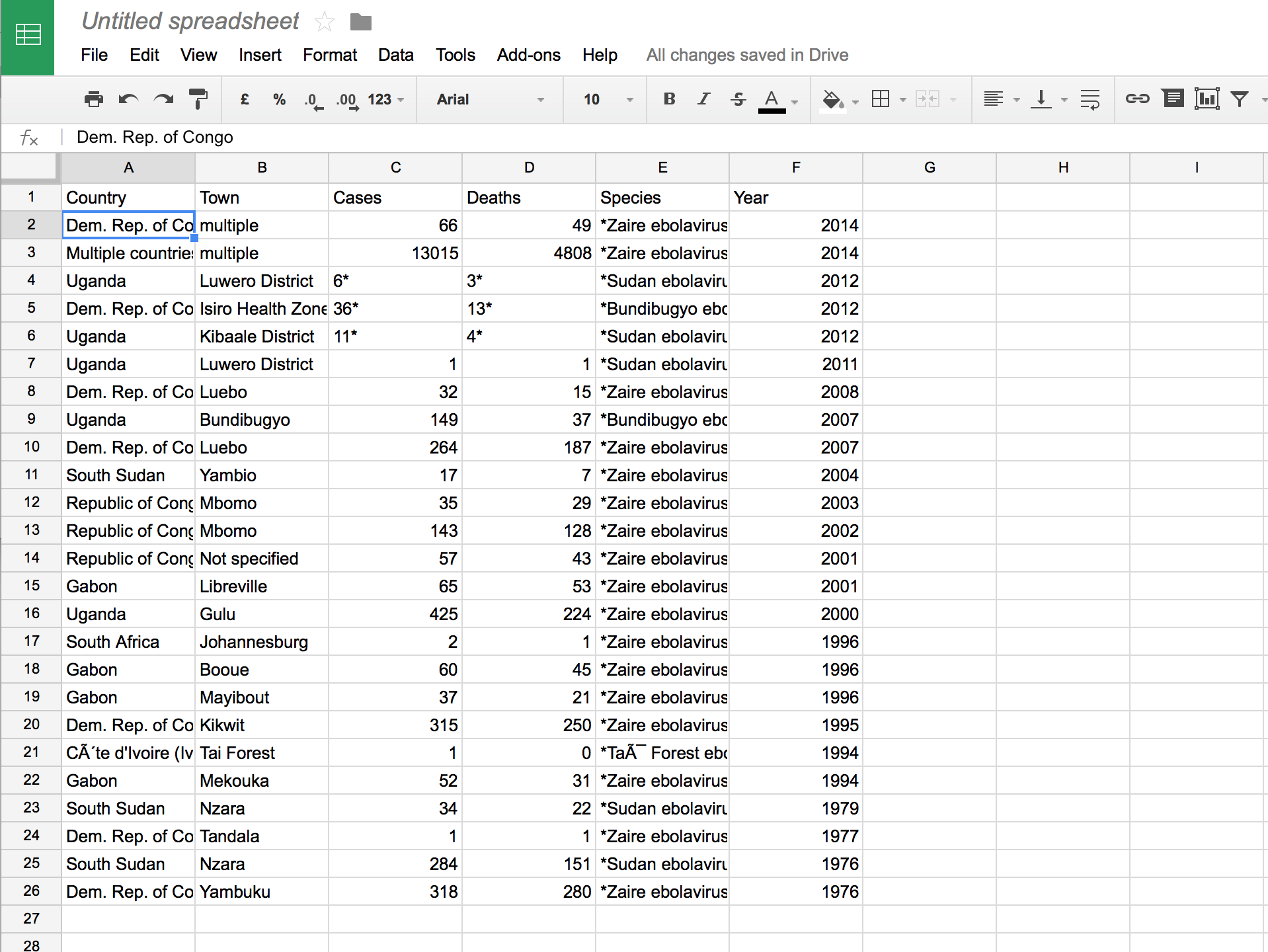Select the 'Species' header cell
Image resolution: width=1268 pixels, height=952 pixels.
point(662,197)
